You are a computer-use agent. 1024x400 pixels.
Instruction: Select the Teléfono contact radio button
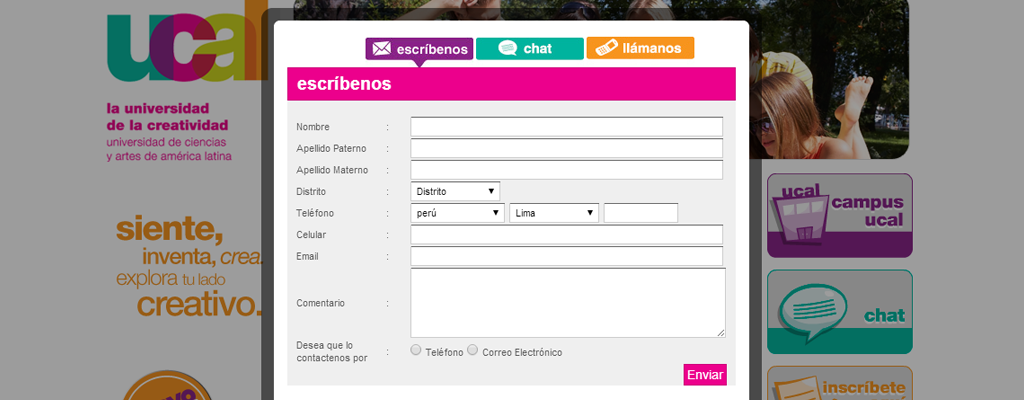[x=416, y=351]
